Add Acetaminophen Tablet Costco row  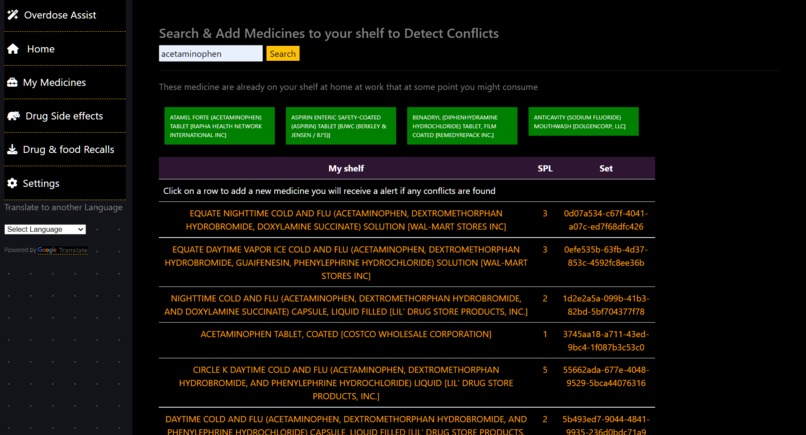[x=407, y=340]
